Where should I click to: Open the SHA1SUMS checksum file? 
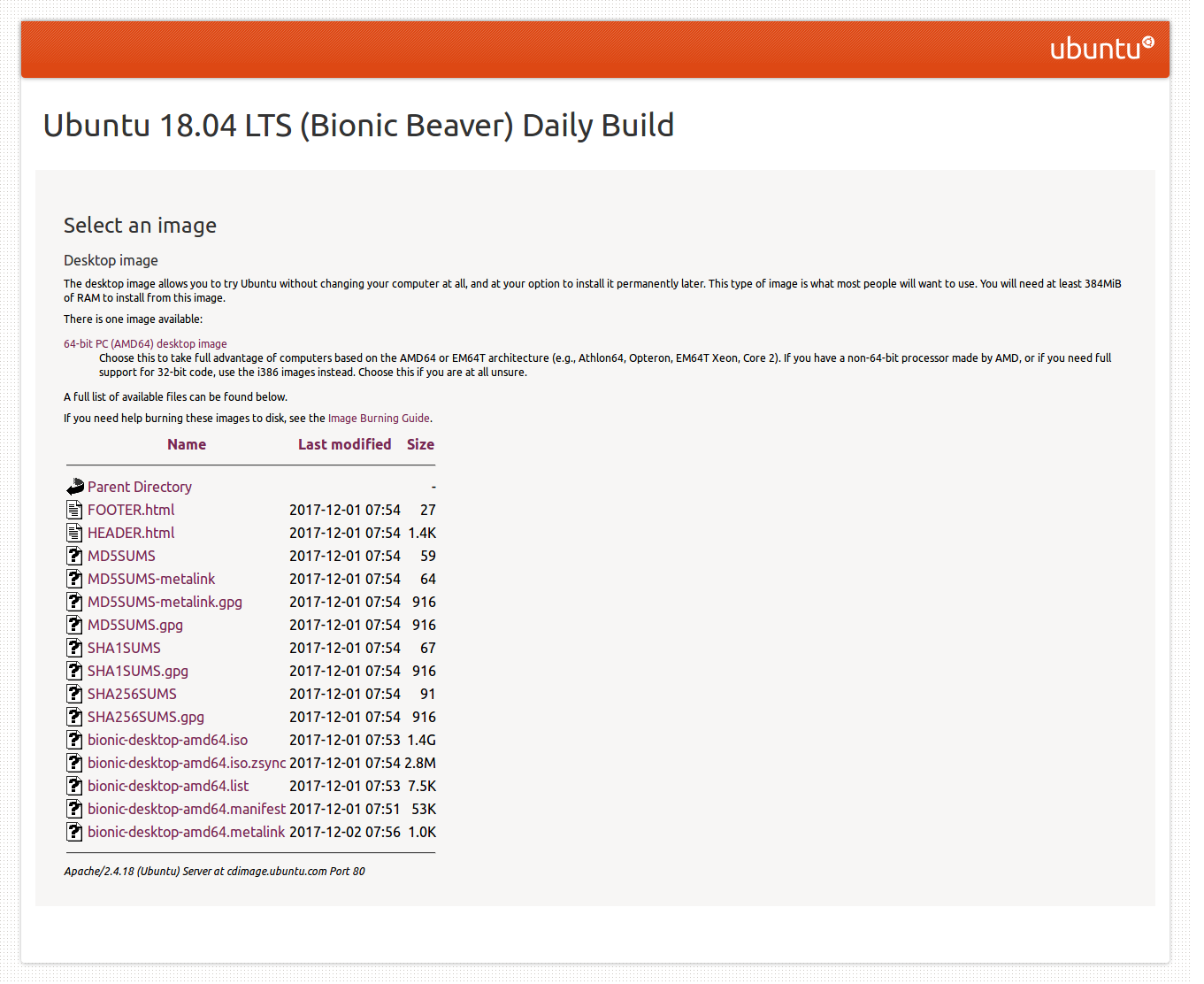(x=124, y=648)
